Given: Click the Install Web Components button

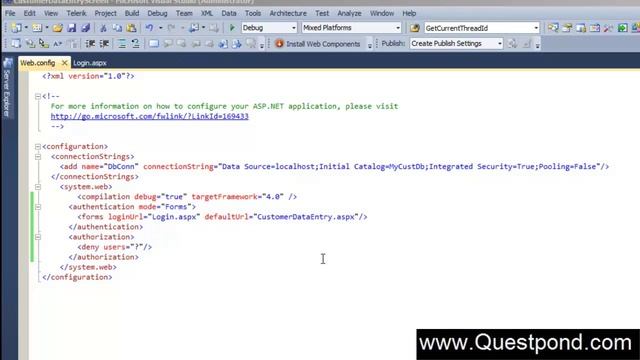Looking at the screenshot, I should (318, 43).
